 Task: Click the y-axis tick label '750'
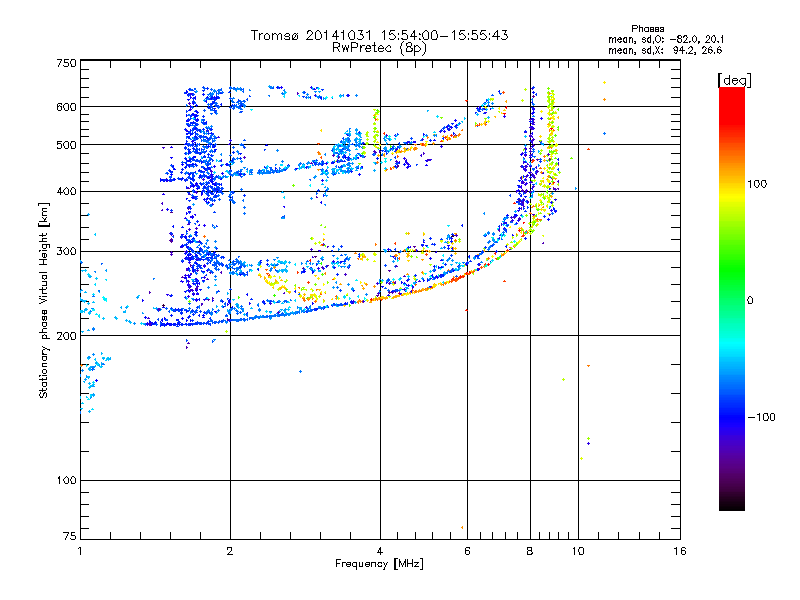[66, 63]
